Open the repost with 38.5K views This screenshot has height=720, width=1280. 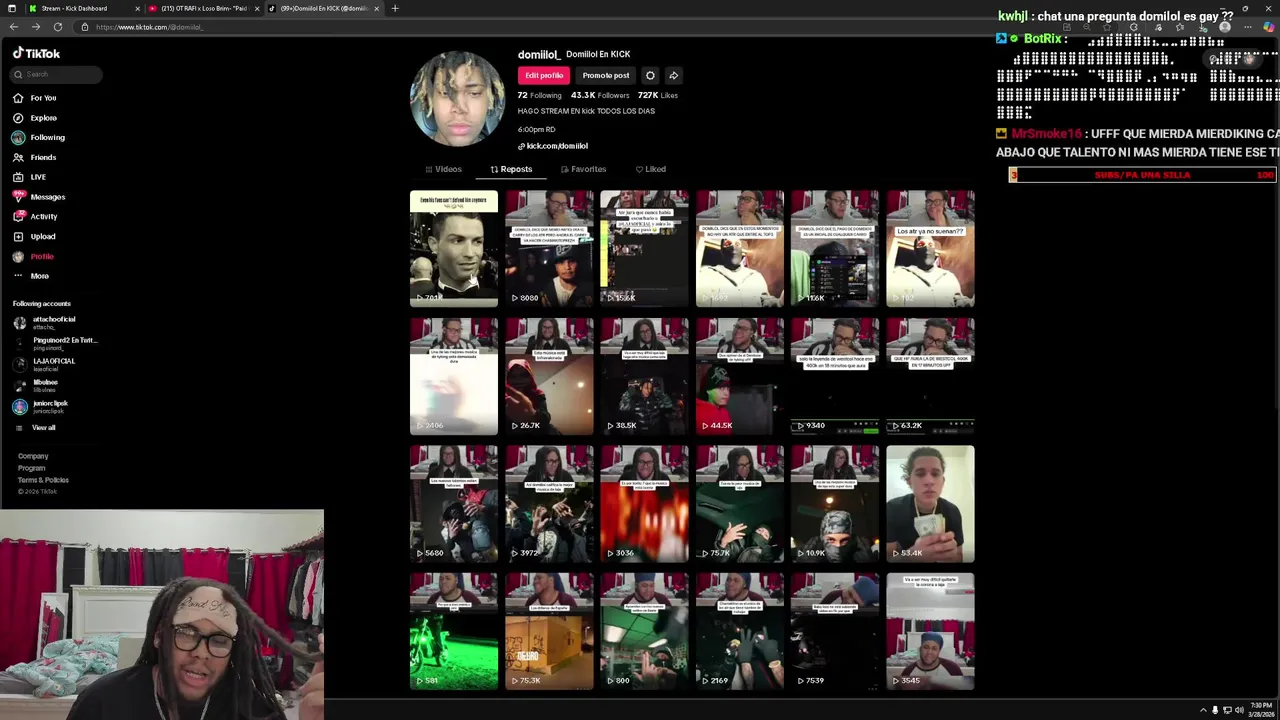coord(644,376)
